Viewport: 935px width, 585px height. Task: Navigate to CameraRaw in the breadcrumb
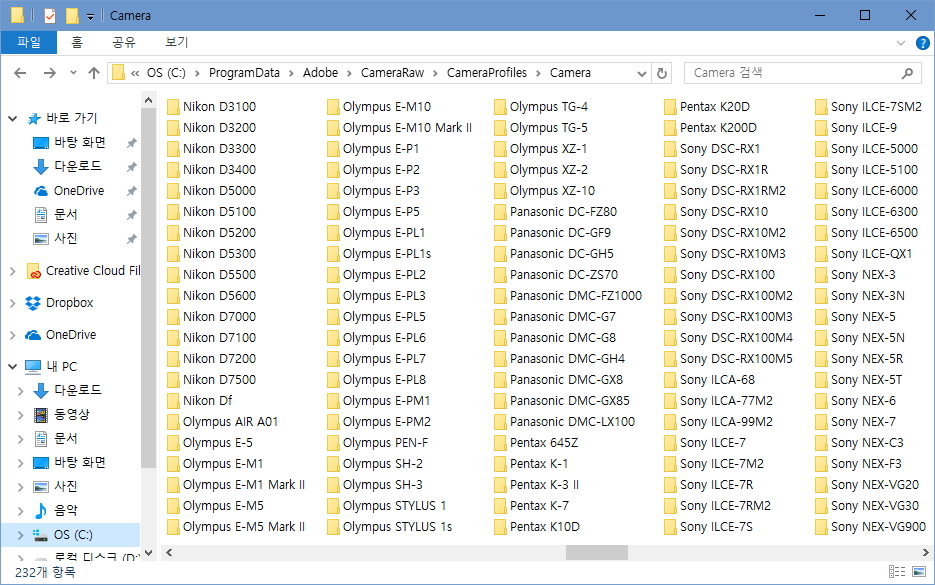point(392,73)
